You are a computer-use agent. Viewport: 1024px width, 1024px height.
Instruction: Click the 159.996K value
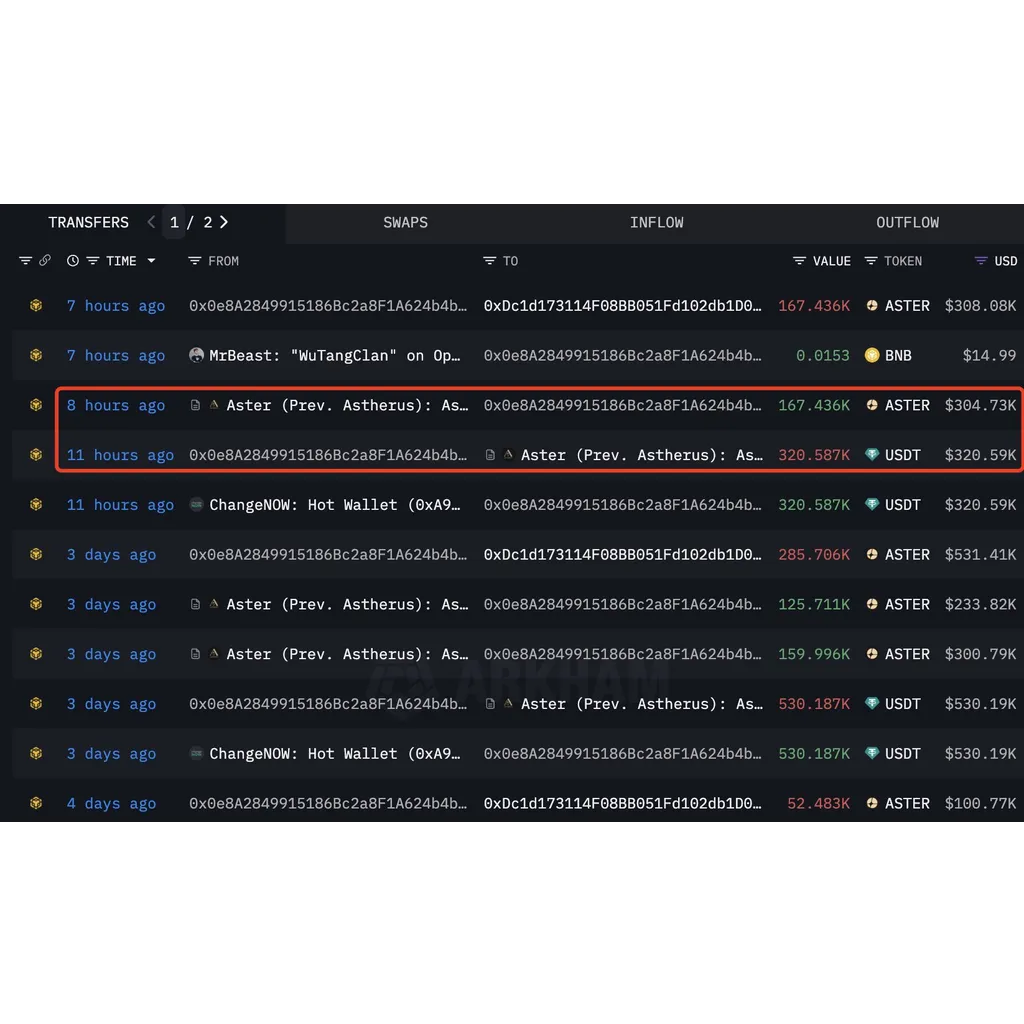[x=814, y=654]
